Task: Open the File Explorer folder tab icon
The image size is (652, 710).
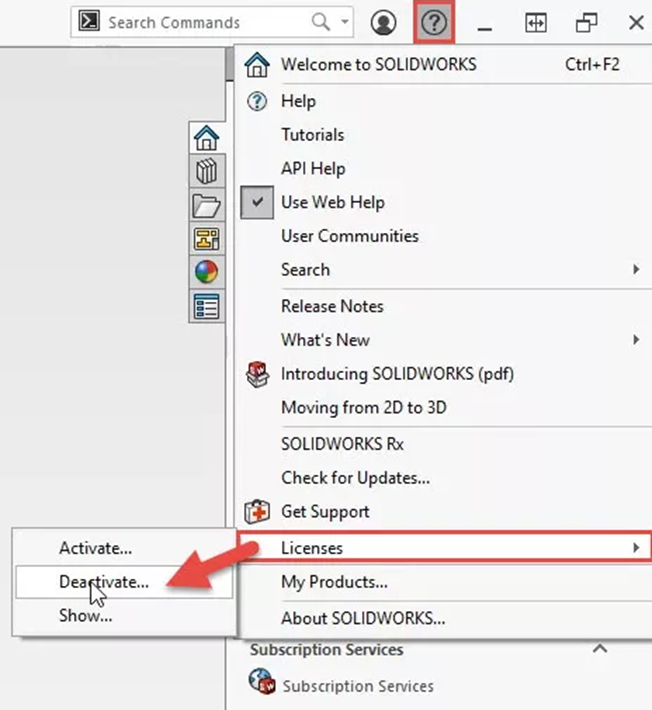Action: (206, 205)
